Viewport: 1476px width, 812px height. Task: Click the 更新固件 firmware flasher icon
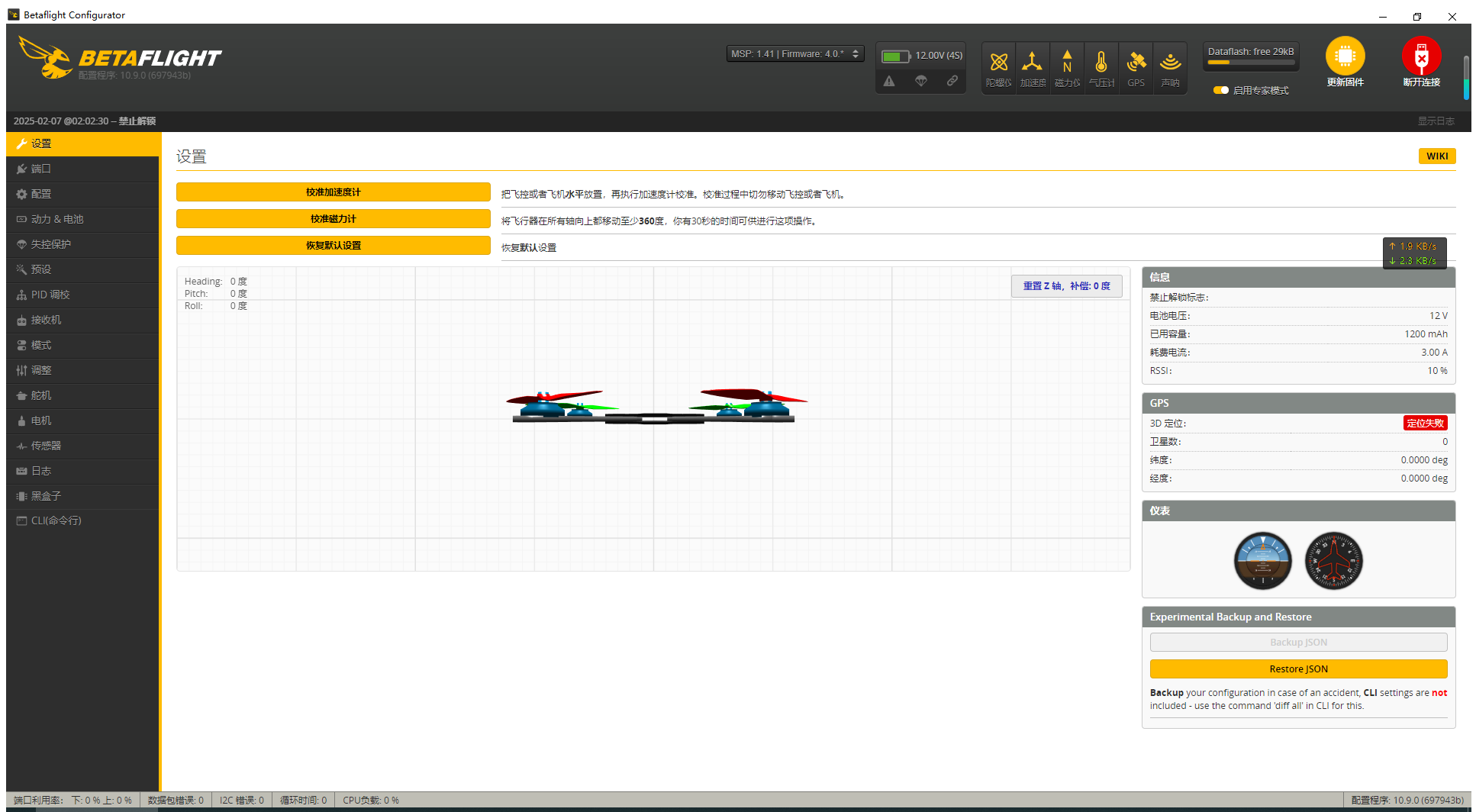(x=1345, y=56)
